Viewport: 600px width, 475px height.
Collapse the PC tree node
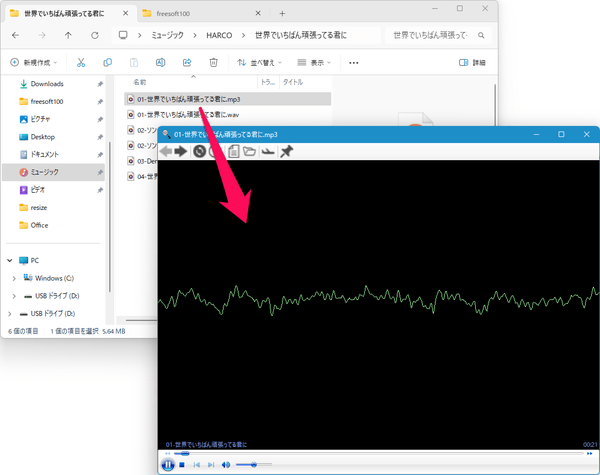tap(10, 260)
